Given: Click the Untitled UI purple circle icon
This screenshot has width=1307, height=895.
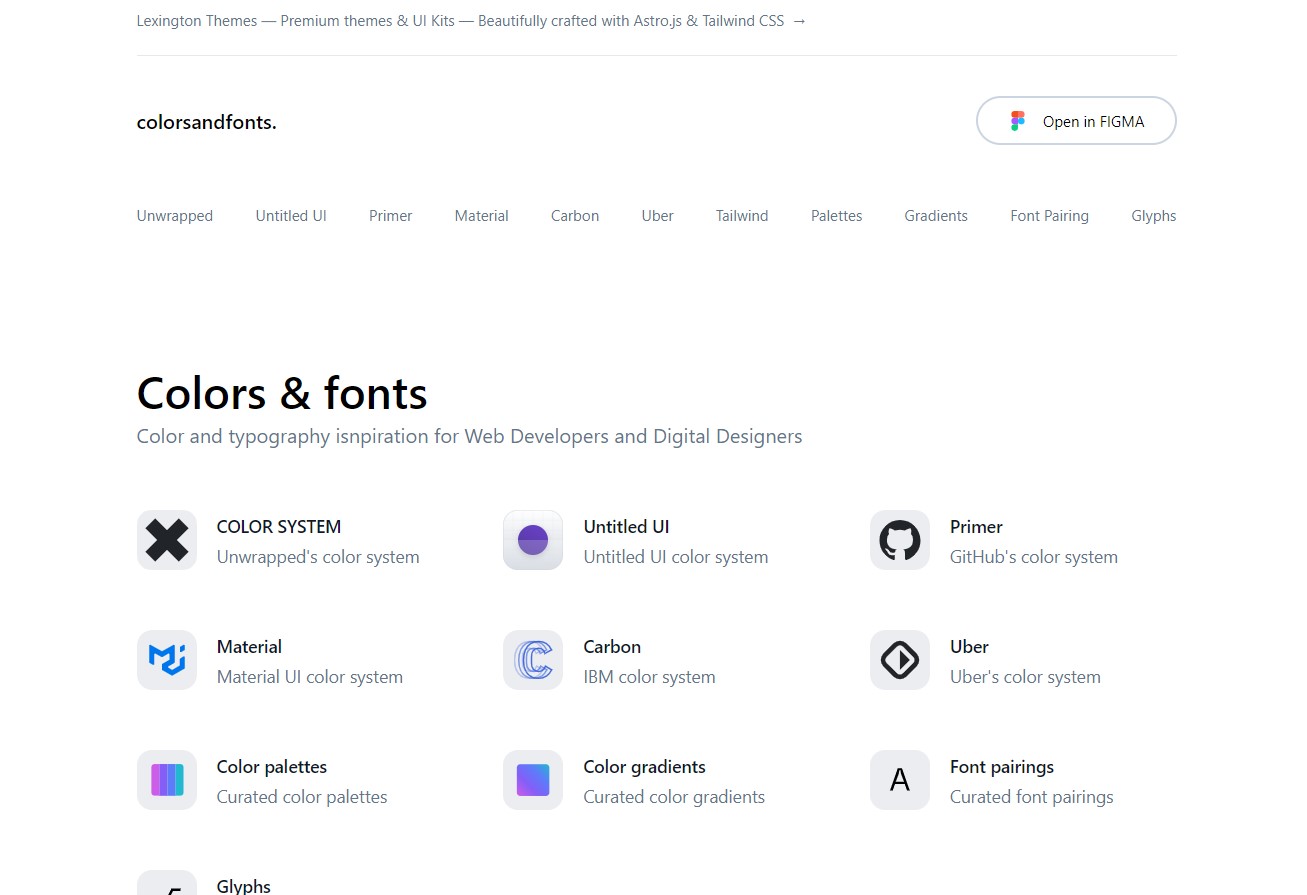Looking at the screenshot, I should (x=533, y=540).
